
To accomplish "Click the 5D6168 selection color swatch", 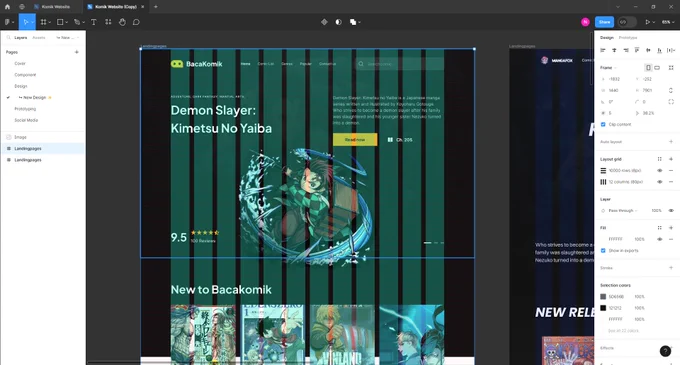I will 603,297.
